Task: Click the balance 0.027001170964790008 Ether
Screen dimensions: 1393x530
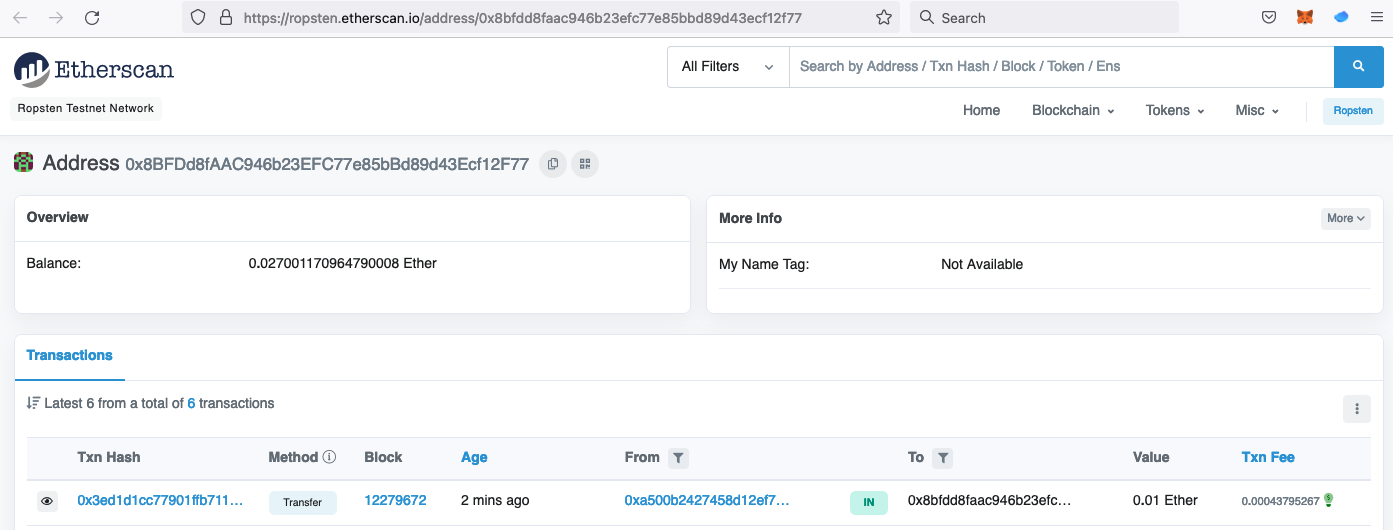Action: (x=343, y=263)
